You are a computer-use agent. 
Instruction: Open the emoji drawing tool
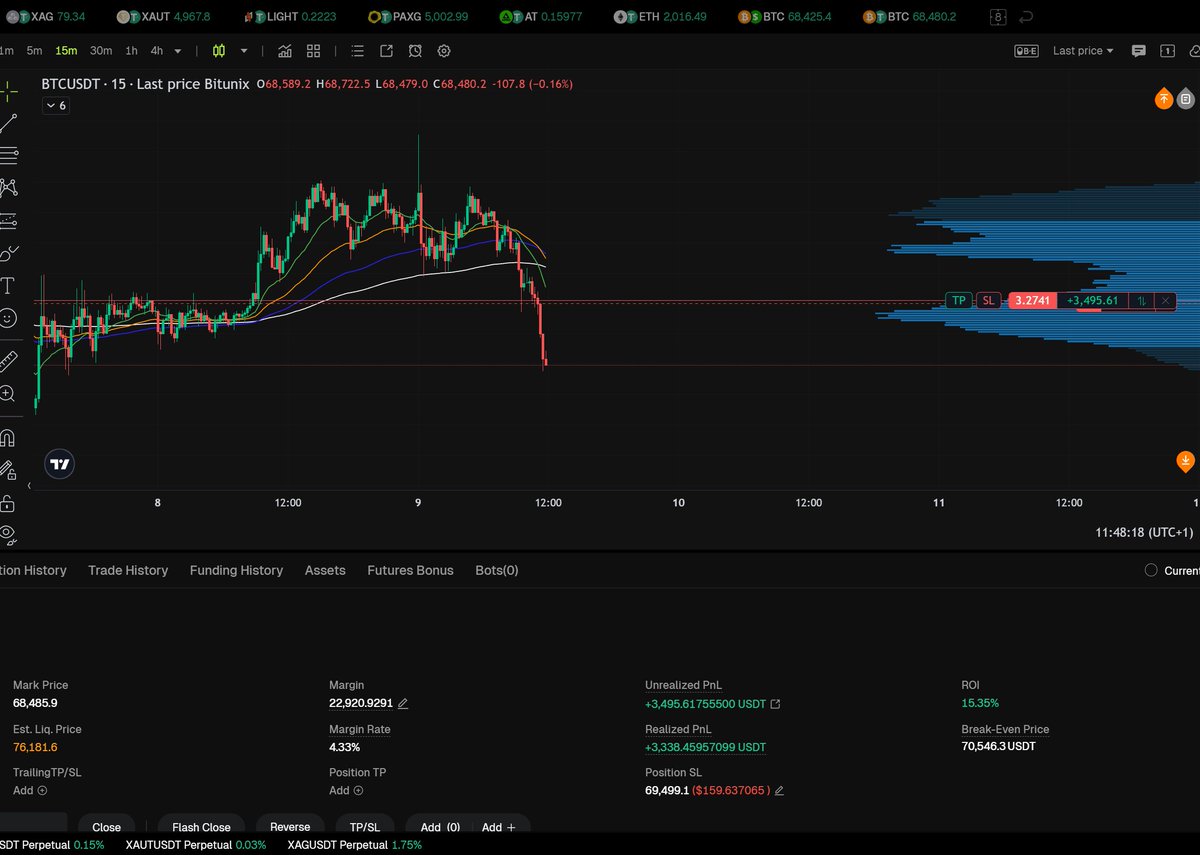[x=10, y=318]
